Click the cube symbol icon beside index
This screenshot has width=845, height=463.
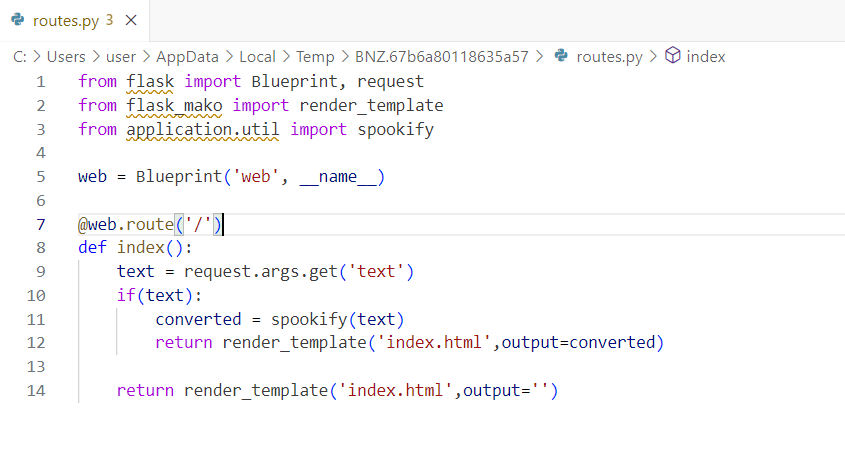[x=673, y=55]
